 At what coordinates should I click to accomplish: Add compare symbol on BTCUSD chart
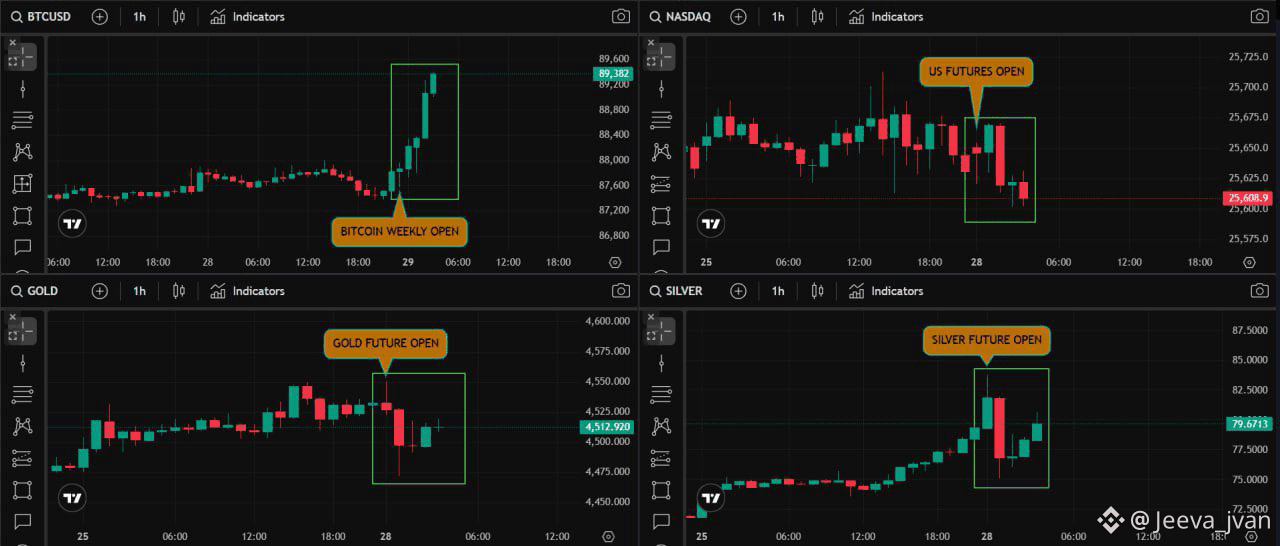[99, 17]
